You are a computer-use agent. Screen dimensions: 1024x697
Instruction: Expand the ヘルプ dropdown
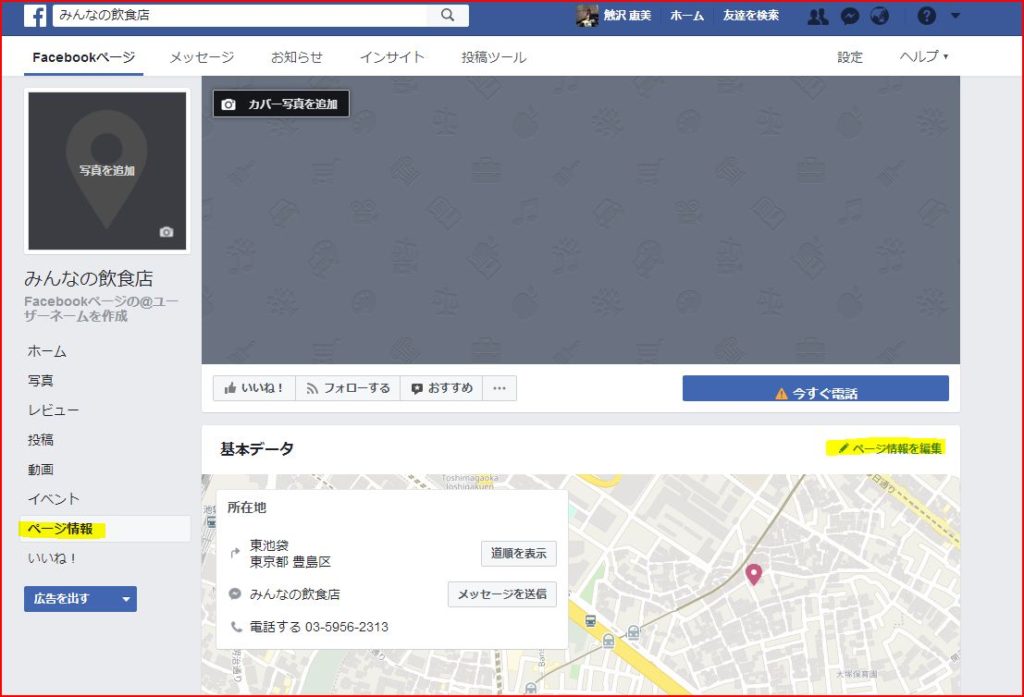coord(919,57)
